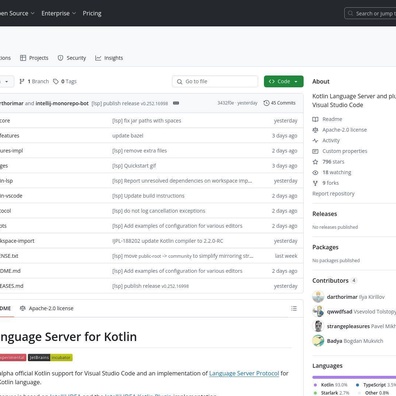Click the Custom properties icon
The width and height of the screenshot is (396, 396).
[315, 151]
